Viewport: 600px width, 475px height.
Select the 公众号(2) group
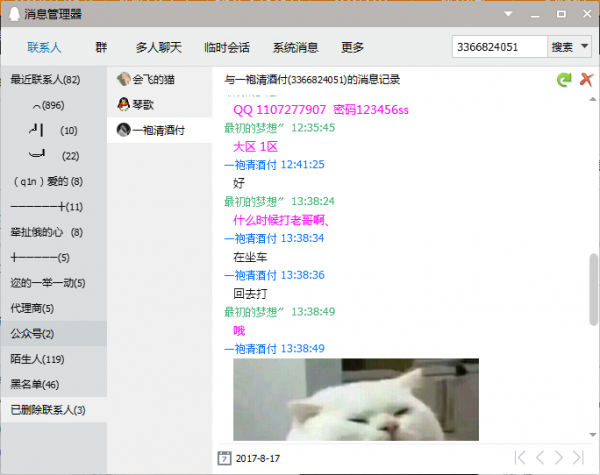point(54,334)
